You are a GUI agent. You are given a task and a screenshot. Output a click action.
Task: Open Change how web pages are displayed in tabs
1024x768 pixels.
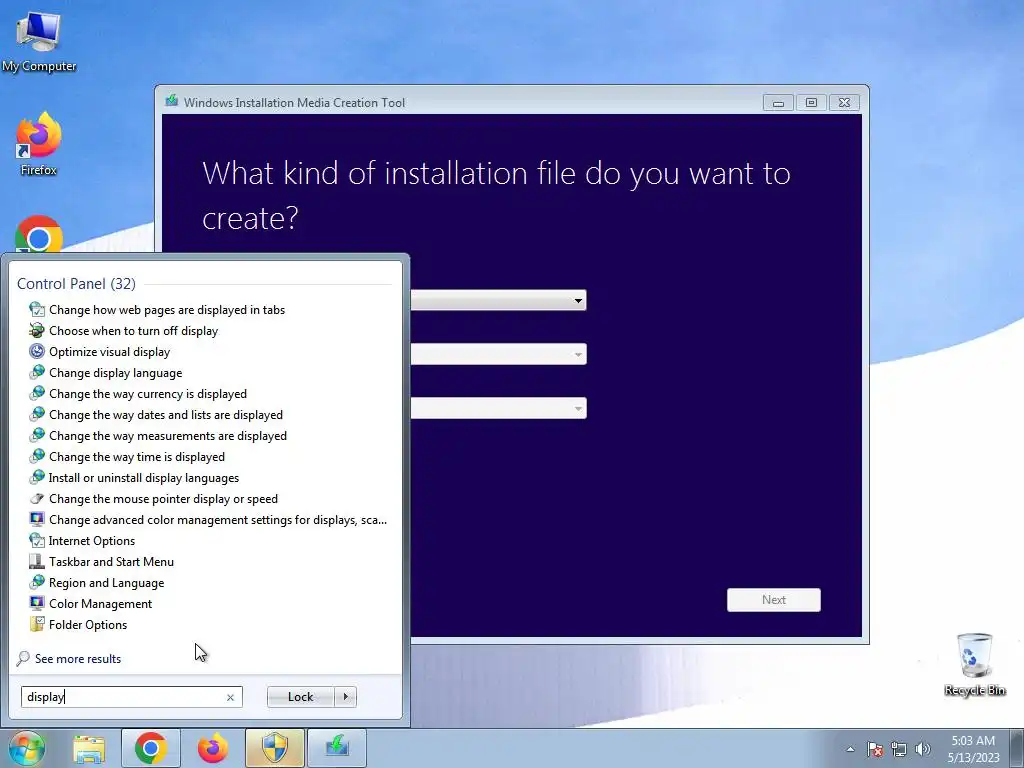click(x=167, y=310)
